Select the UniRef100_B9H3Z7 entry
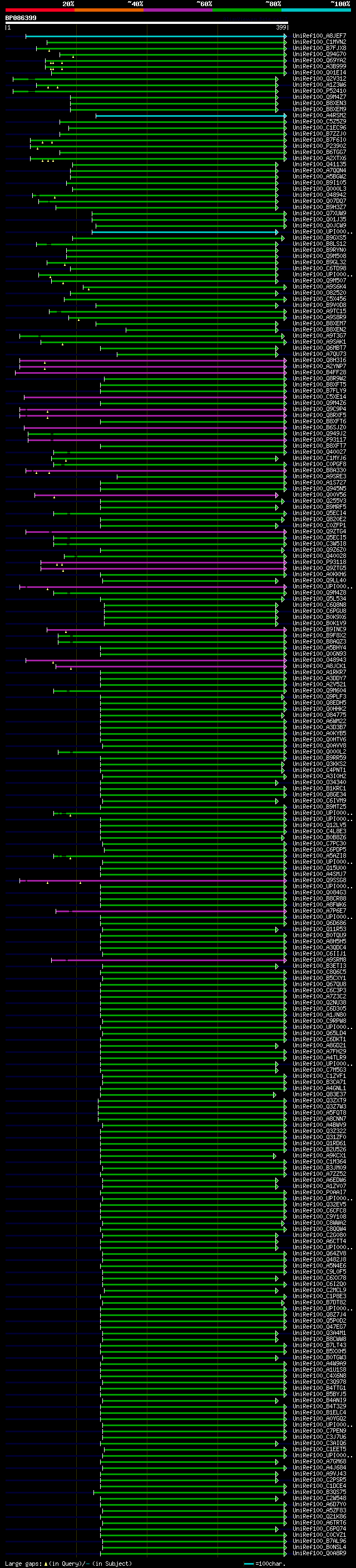356x1568 pixels. pos(319,207)
